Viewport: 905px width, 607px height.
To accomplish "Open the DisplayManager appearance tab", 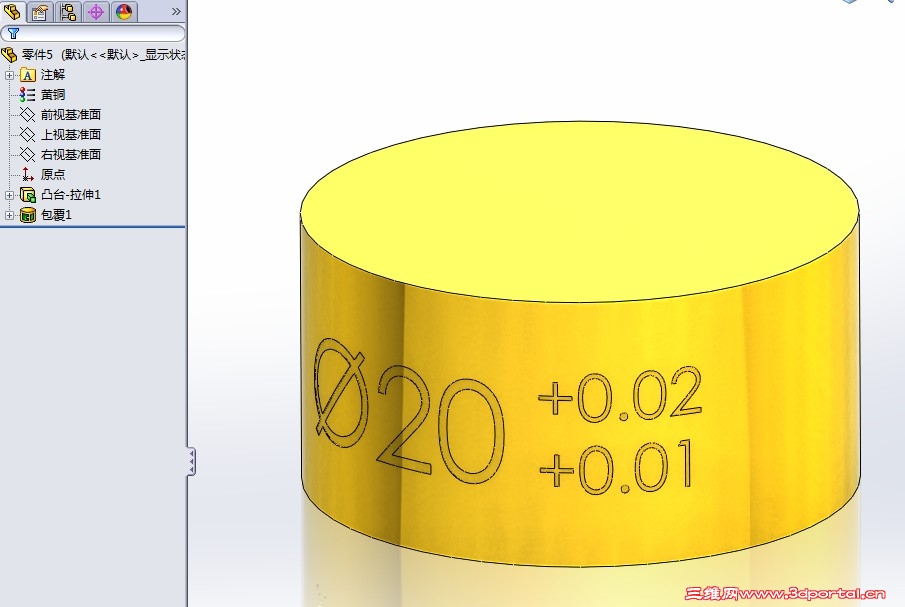I will click(x=124, y=12).
